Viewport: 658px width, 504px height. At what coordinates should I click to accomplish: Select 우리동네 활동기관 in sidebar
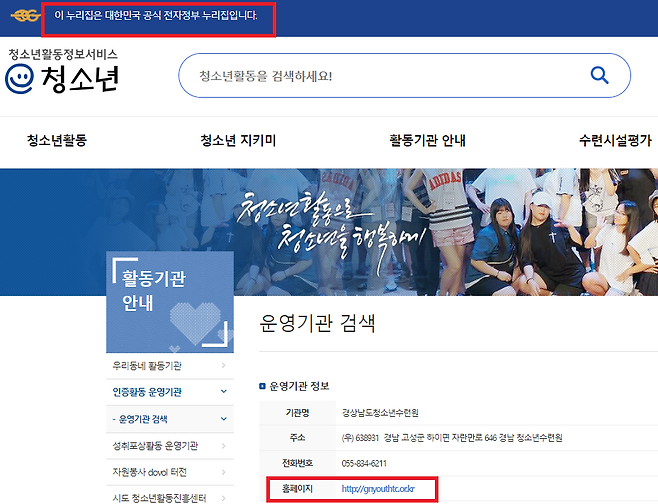coord(147,366)
